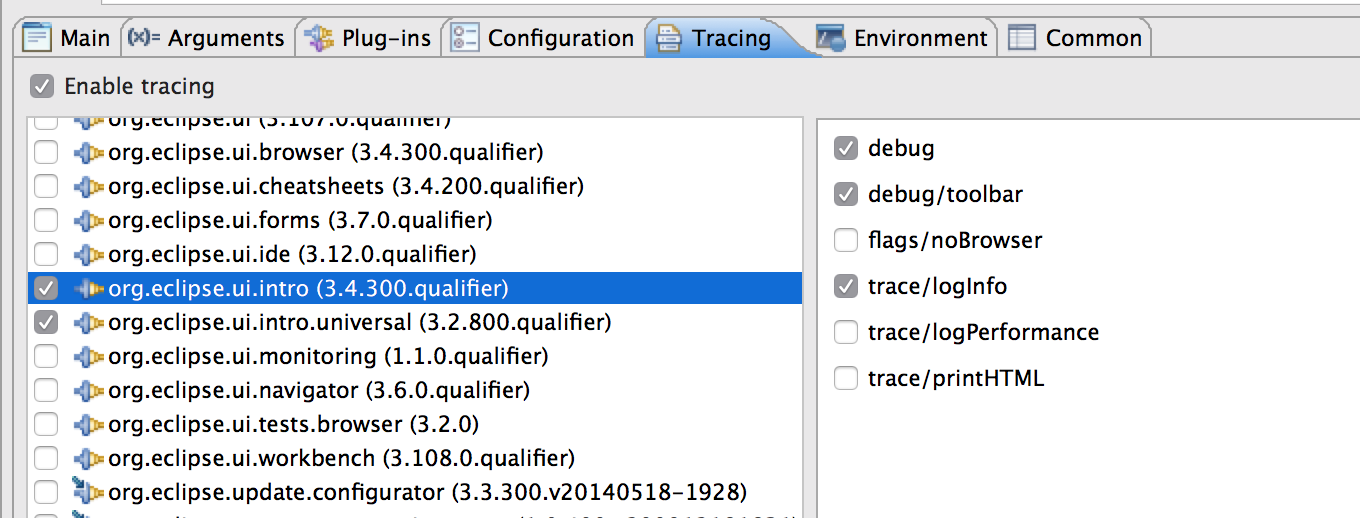The height and width of the screenshot is (518, 1360).
Task: Select org.eclipse.ui.monitoring (1.1.0.qualifier) row
Action: point(414,357)
